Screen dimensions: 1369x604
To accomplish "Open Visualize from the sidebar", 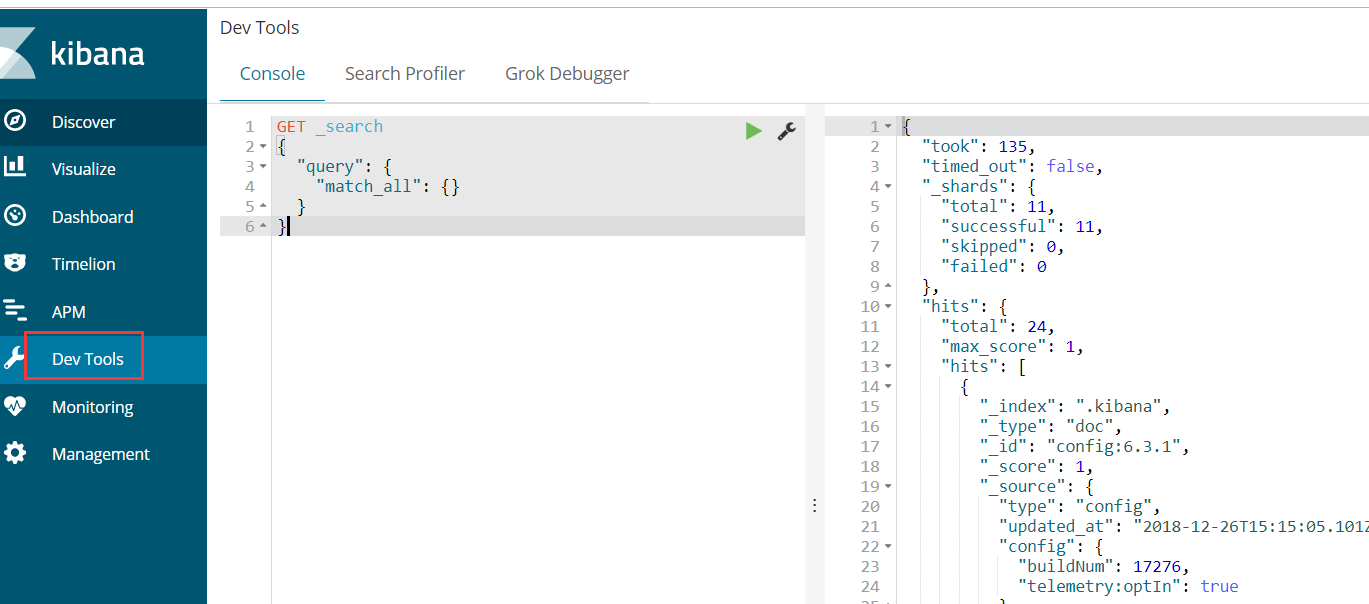I will point(84,169).
